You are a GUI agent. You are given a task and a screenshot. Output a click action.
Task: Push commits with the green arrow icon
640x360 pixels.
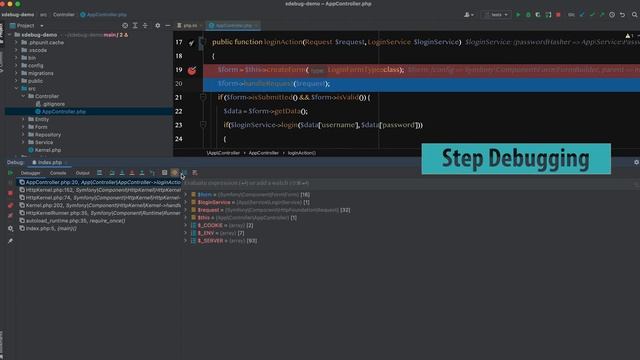602,15
